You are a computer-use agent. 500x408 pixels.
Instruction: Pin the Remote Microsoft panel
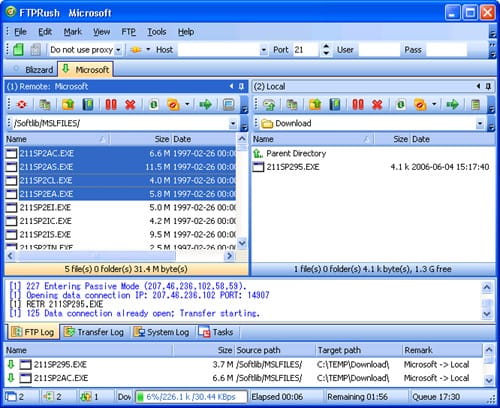pos(242,87)
